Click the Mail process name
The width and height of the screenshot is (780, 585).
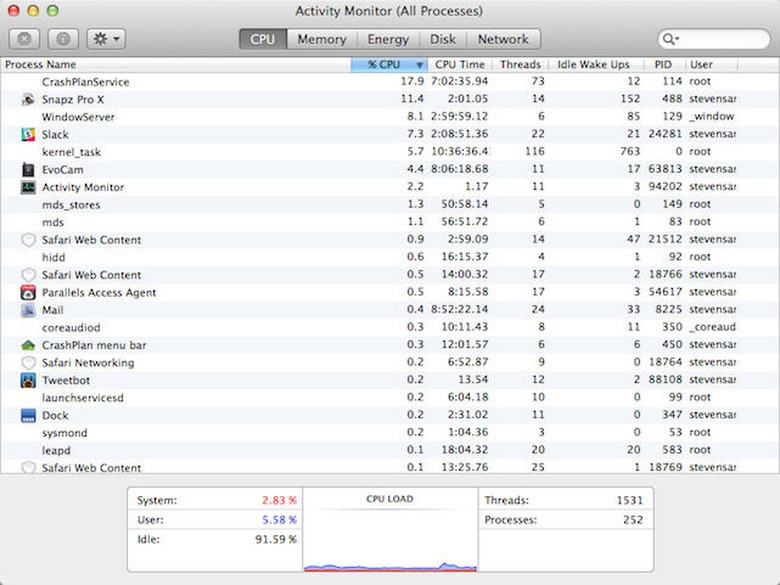tap(53, 310)
